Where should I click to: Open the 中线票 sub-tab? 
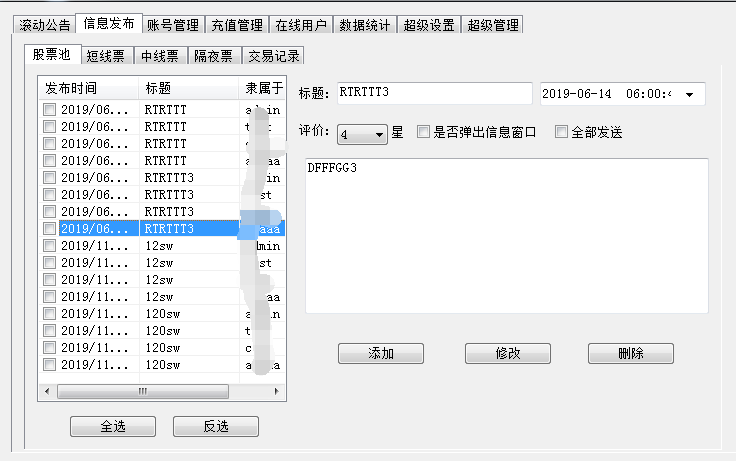(x=160, y=56)
